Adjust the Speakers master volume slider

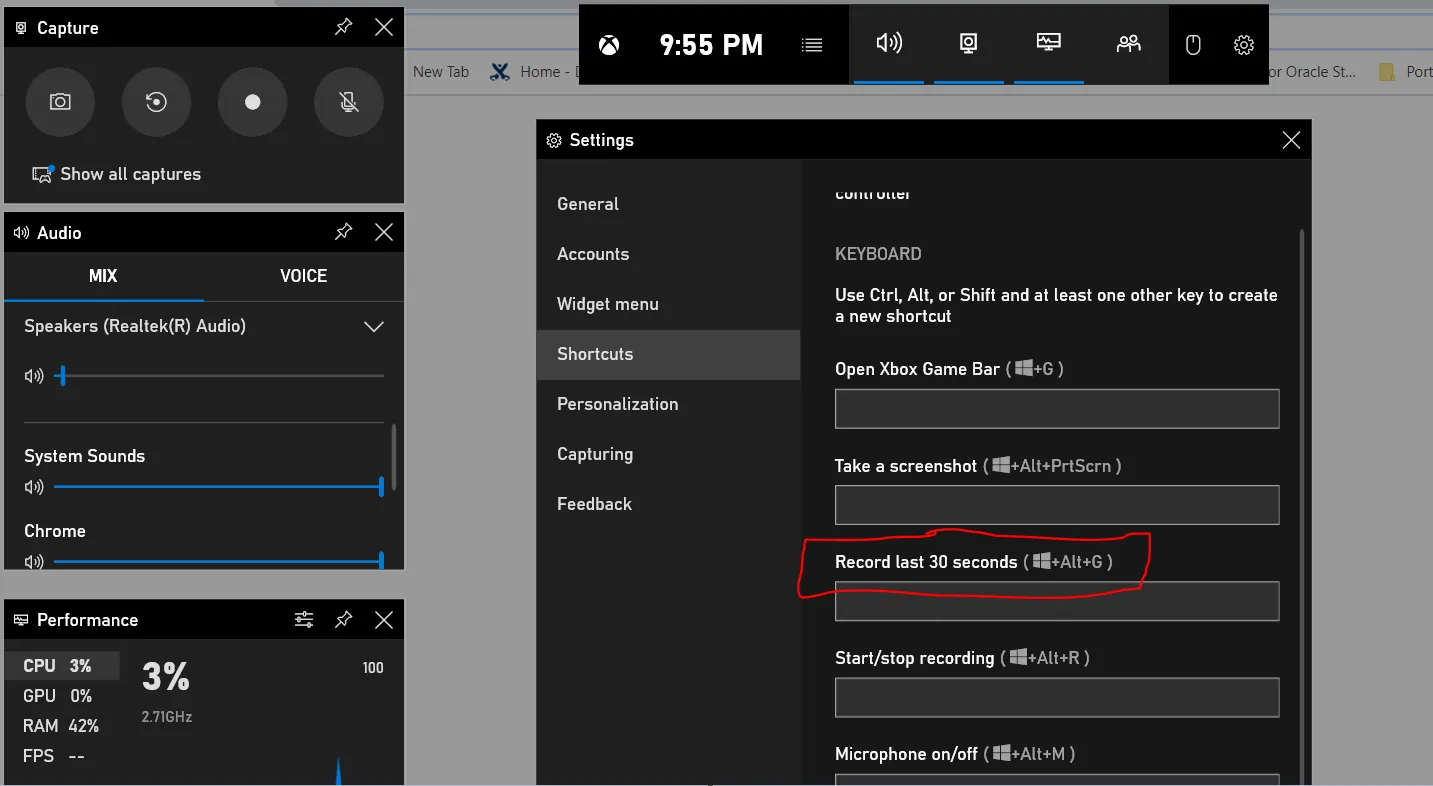[220, 376]
